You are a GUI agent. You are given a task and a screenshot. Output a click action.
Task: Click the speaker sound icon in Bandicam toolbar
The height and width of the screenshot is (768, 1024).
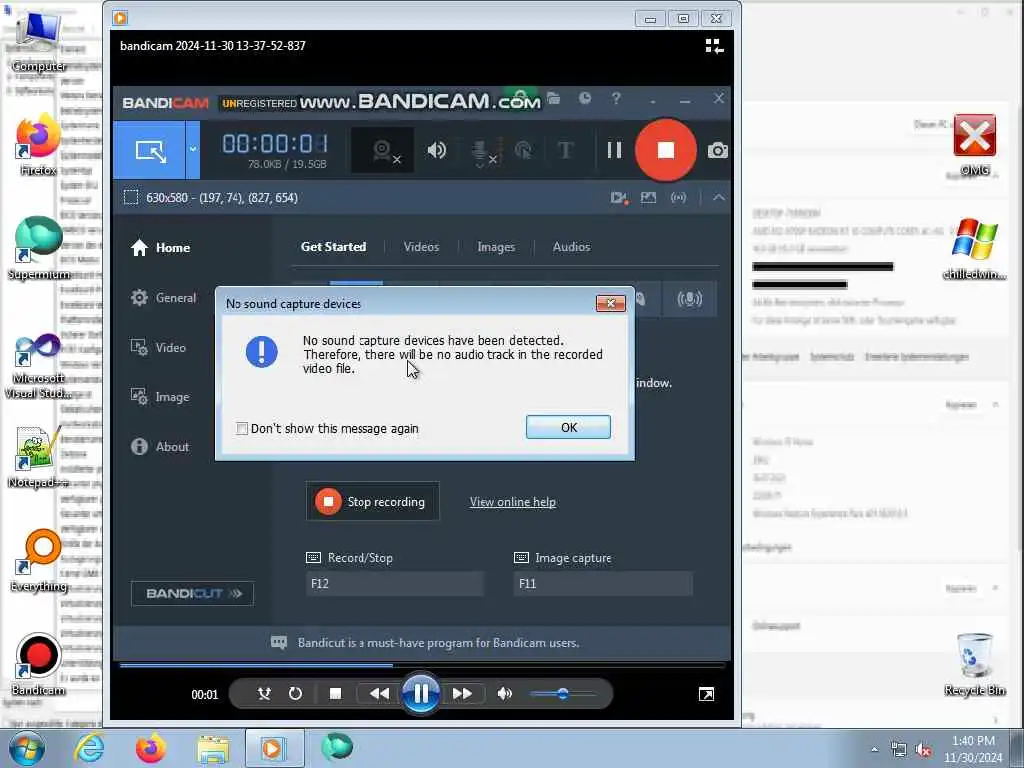click(x=436, y=151)
